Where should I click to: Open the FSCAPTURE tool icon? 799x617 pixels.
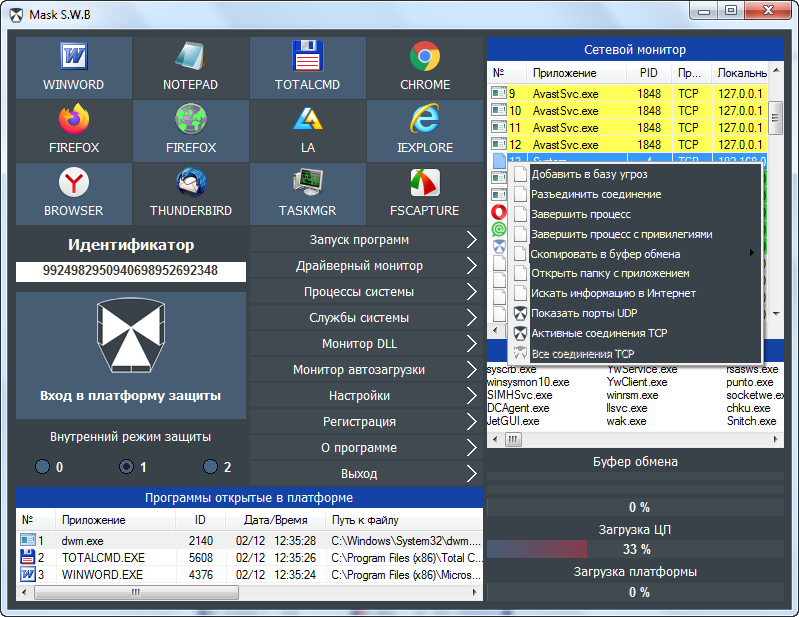(x=425, y=193)
